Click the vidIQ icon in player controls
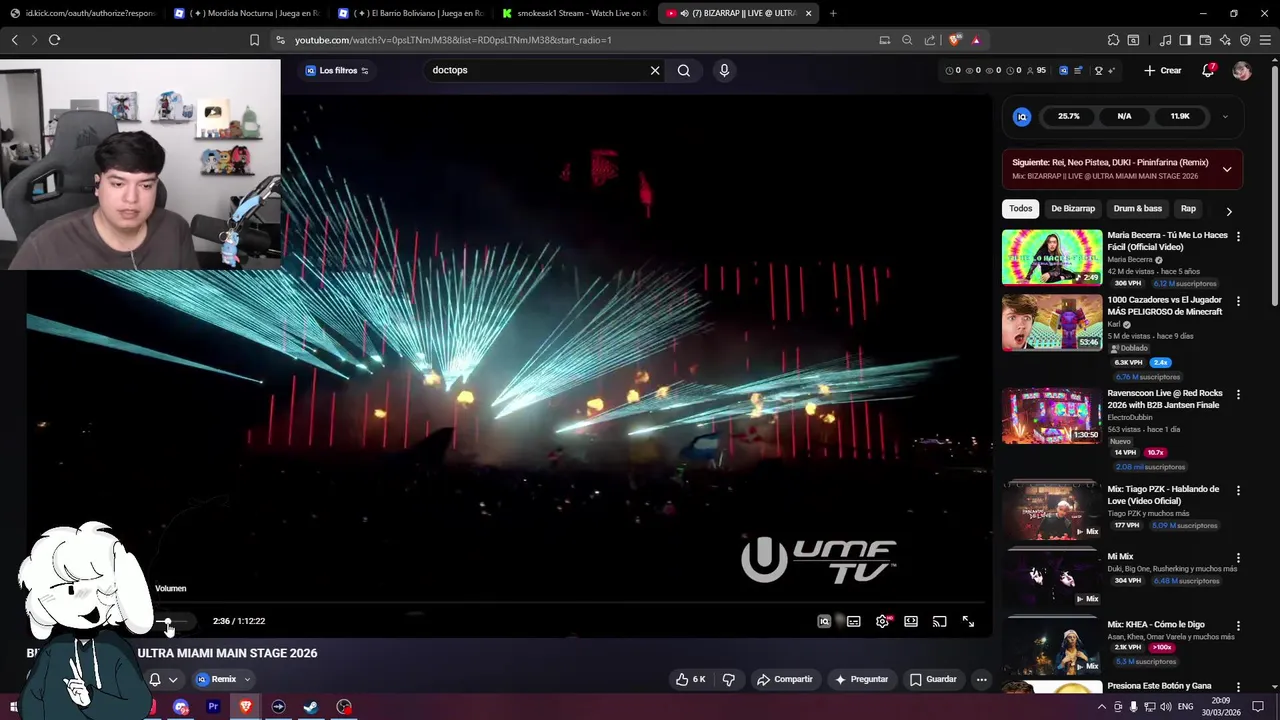This screenshot has width=1280, height=720. [x=824, y=621]
